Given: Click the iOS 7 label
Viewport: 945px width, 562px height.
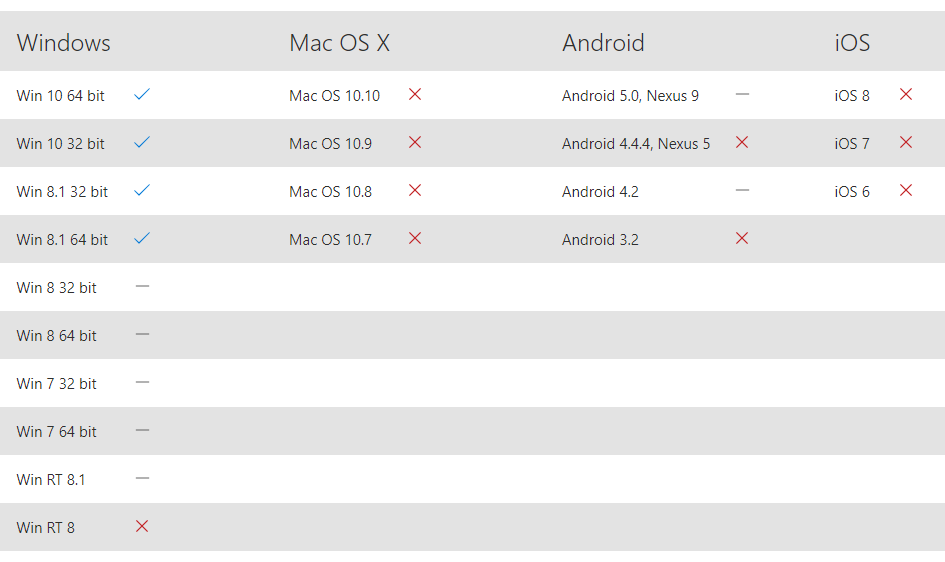Looking at the screenshot, I should (852, 144).
